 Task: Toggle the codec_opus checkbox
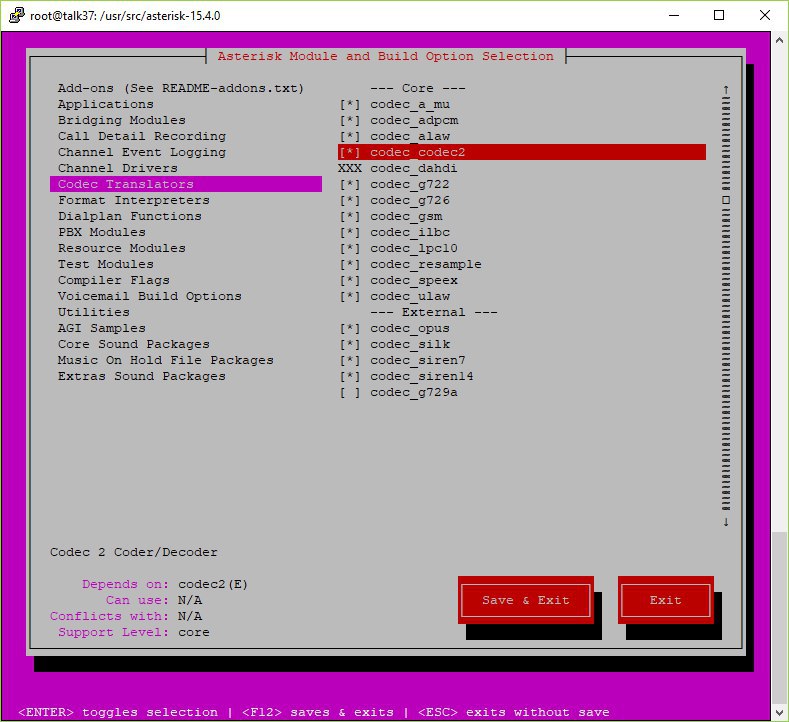click(x=350, y=329)
